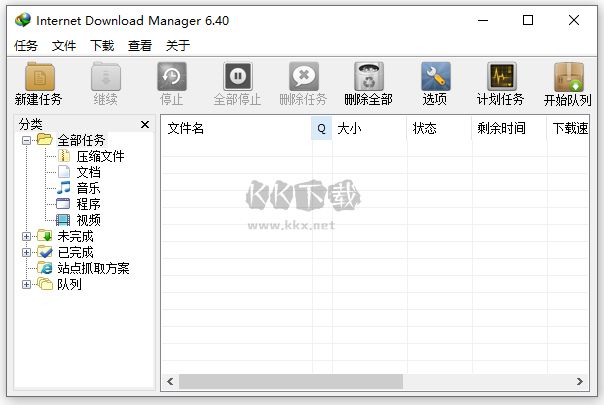Viewport: 604px width, 405px height.
Task: Select the 全部任务 folder icon
Action: (44, 139)
